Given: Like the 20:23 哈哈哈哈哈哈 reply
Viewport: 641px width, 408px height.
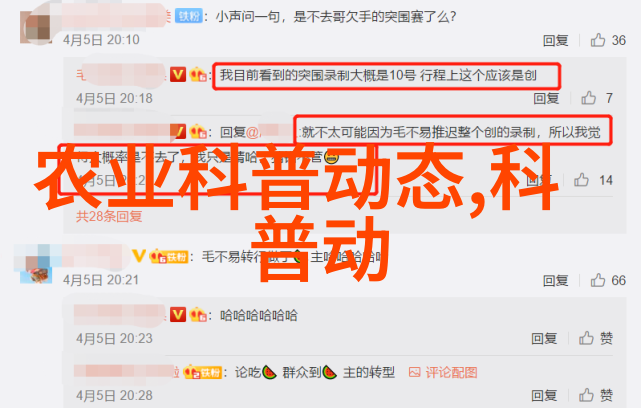Looking at the screenshot, I should coord(596,338).
